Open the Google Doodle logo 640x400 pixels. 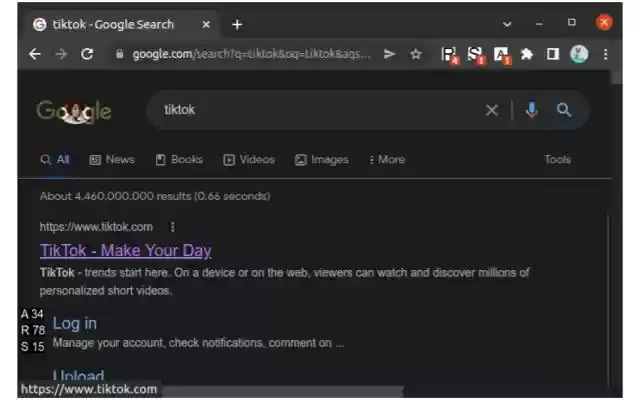(x=74, y=111)
